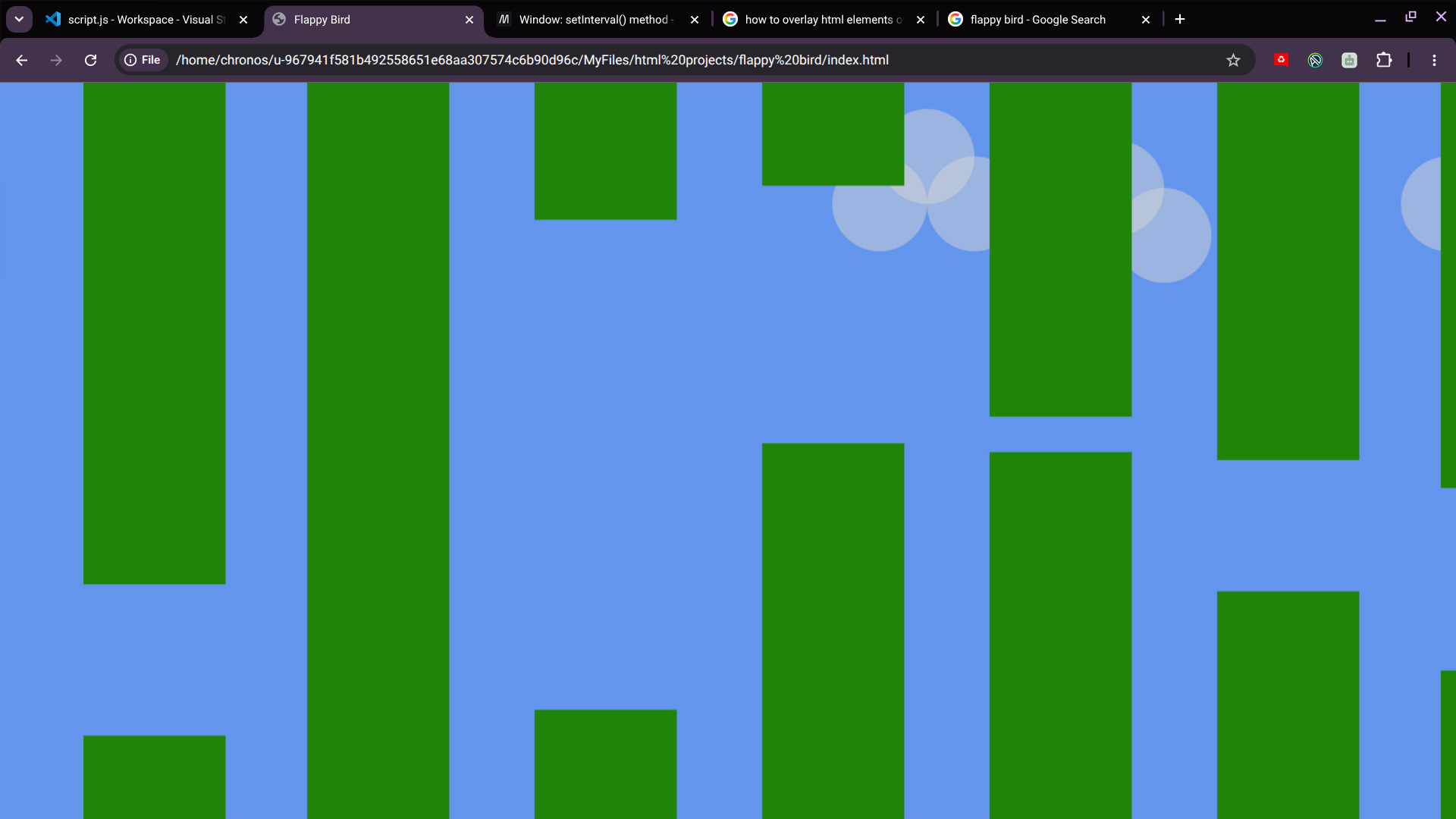
Task: Open the tab search dropdown arrow
Action: [x=19, y=19]
